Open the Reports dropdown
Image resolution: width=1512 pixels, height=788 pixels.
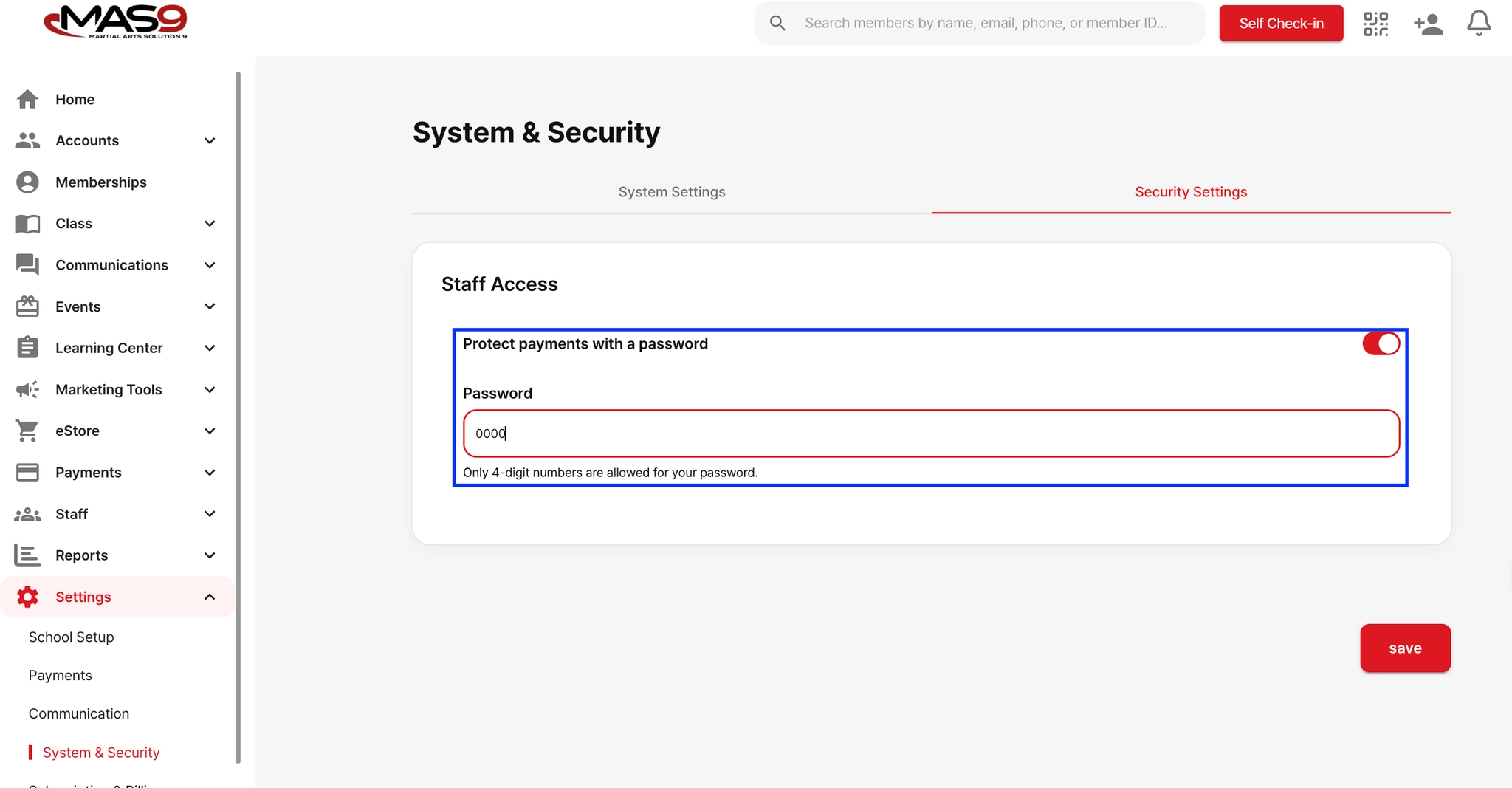[210, 555]
